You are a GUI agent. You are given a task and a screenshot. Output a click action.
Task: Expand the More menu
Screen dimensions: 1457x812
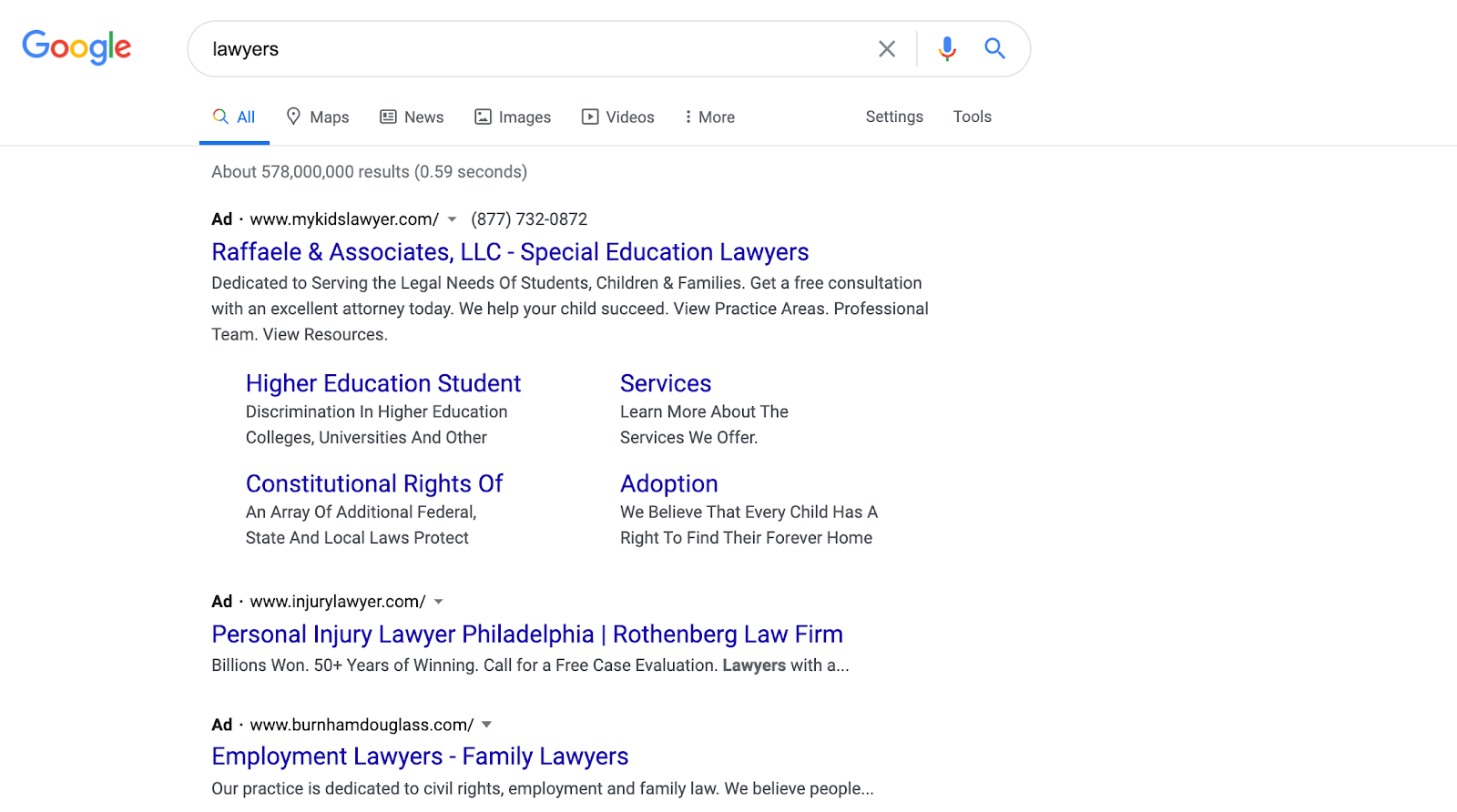click(x=709, y=117)
